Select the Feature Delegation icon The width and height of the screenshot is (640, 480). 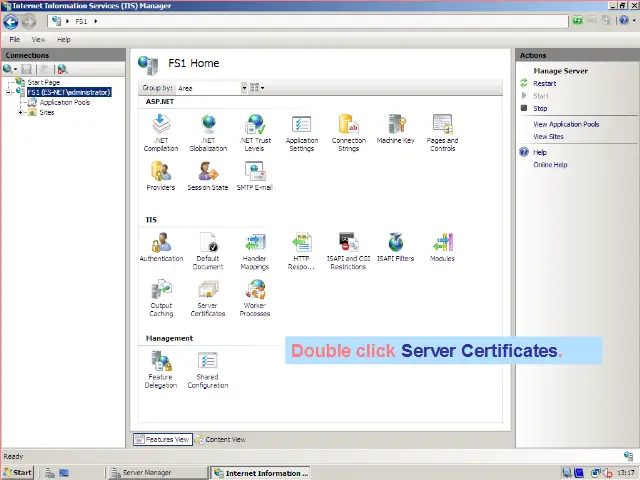coord(161,370)
